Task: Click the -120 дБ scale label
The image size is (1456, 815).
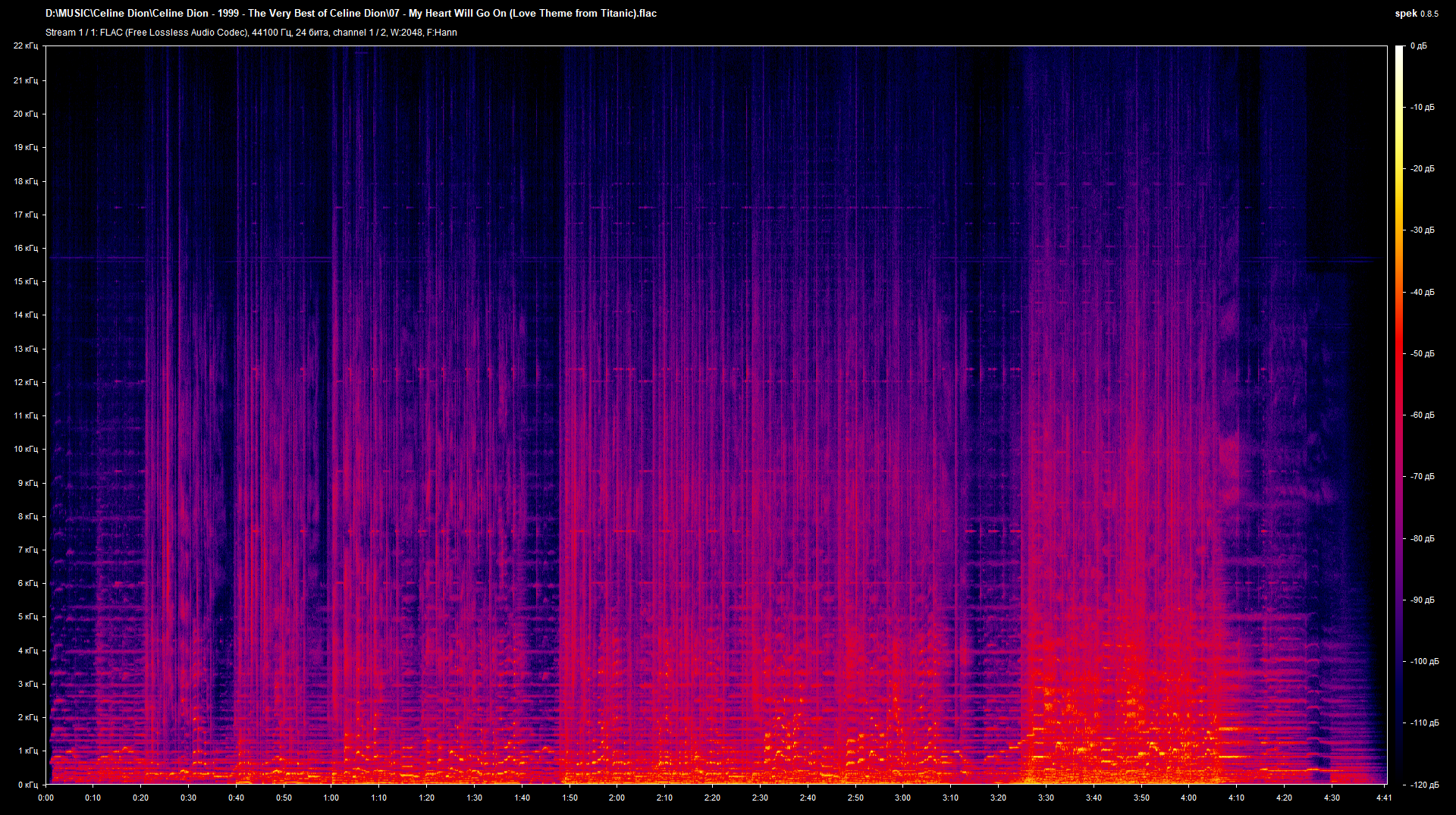Action: click(x=1423, y=785)
